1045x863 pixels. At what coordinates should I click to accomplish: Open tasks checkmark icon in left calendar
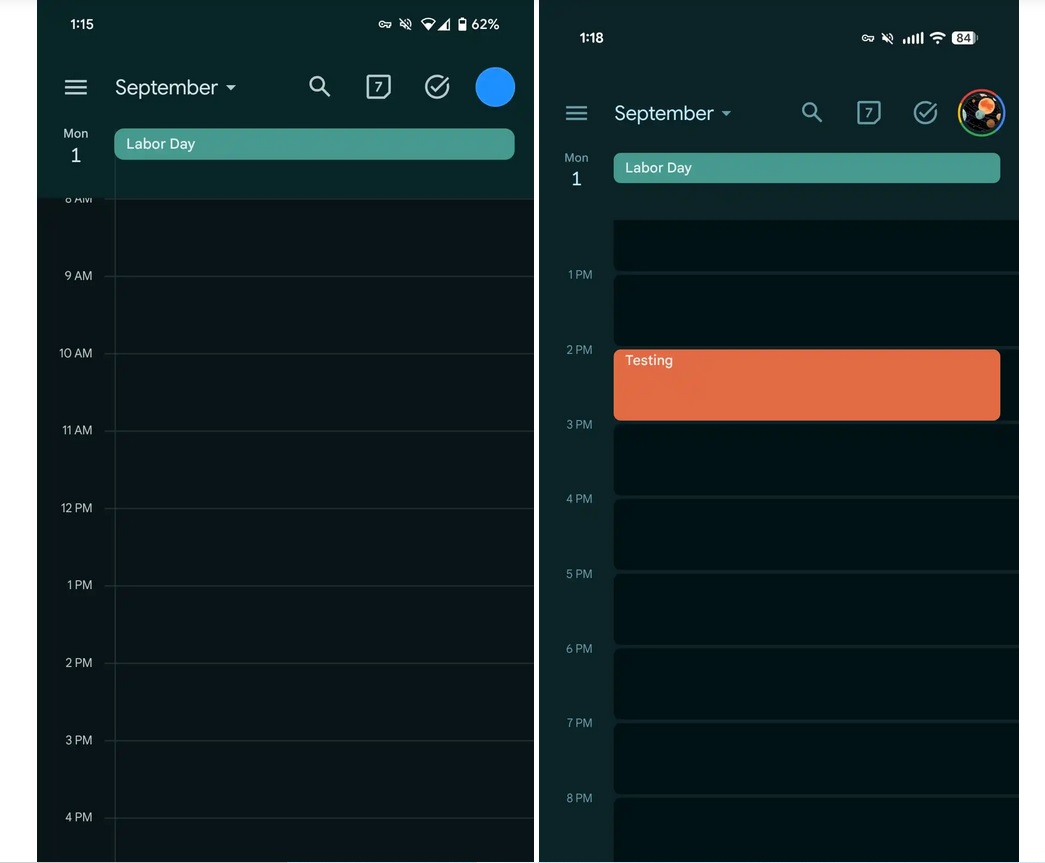[437, 87]
